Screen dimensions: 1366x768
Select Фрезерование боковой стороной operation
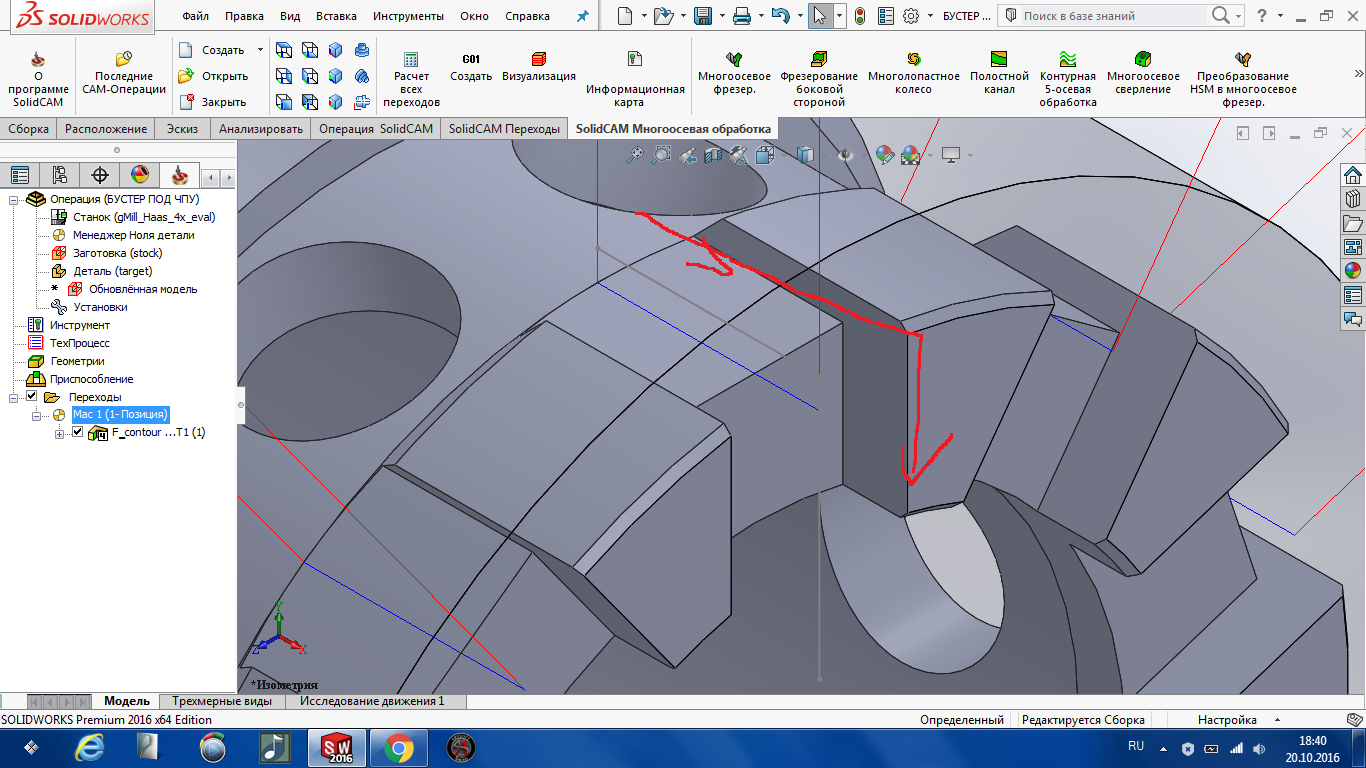tap(819, 78)
